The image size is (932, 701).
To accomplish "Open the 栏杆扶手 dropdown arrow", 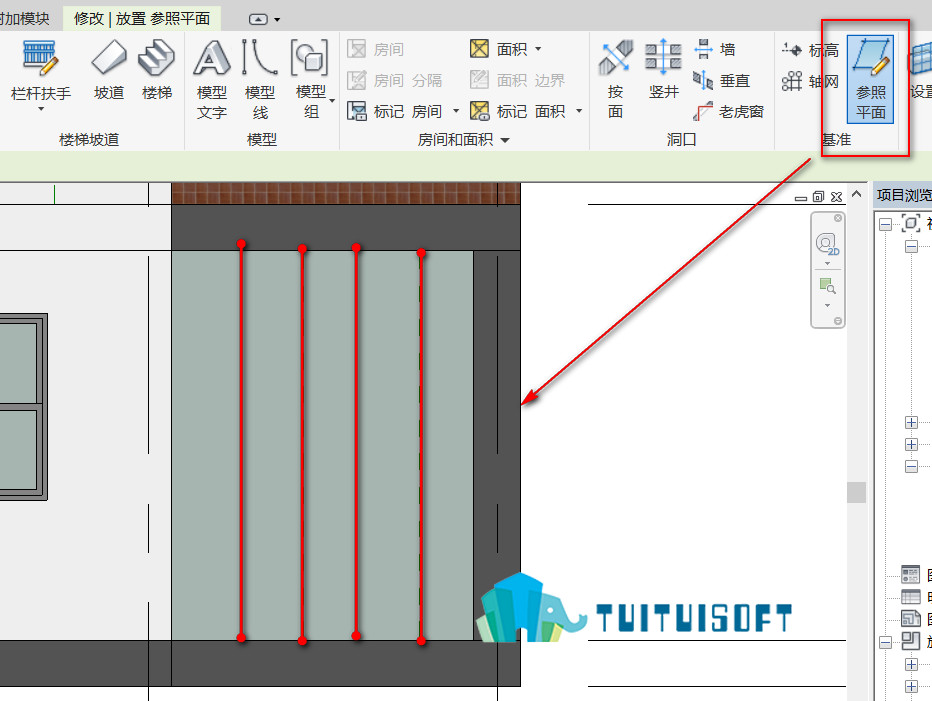I will point(41,109).
